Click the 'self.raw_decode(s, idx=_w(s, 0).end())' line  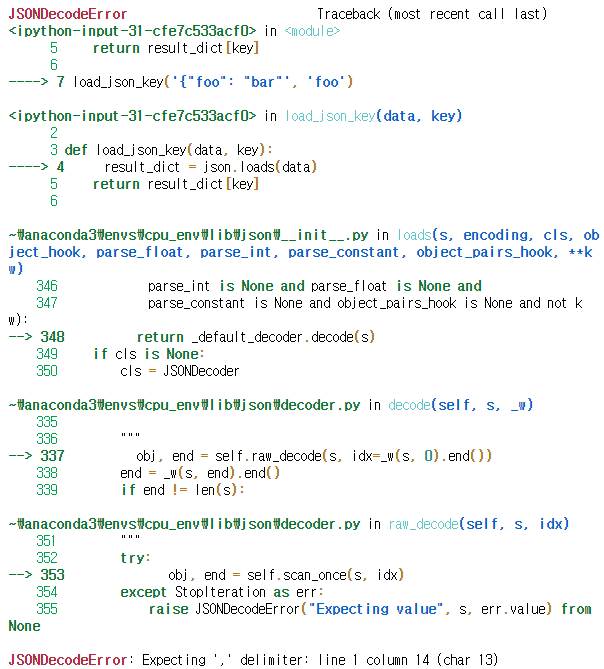[314, 456]
